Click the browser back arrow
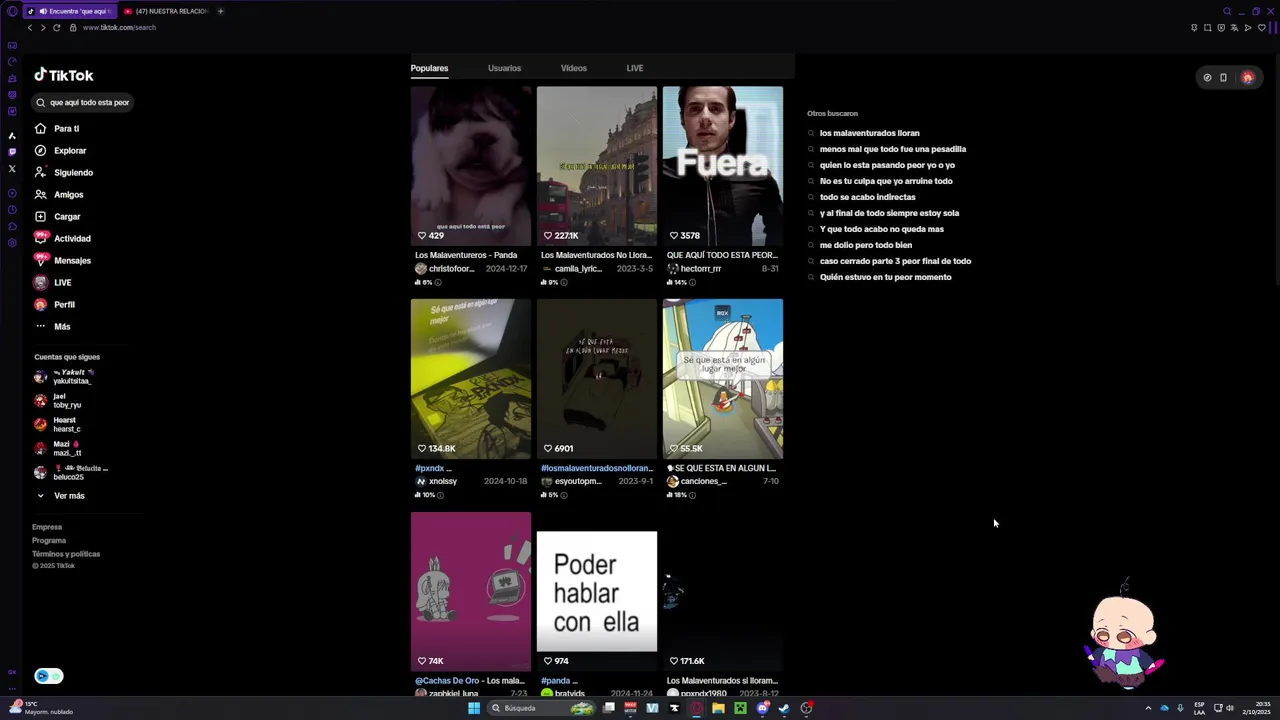 [30, 27]
